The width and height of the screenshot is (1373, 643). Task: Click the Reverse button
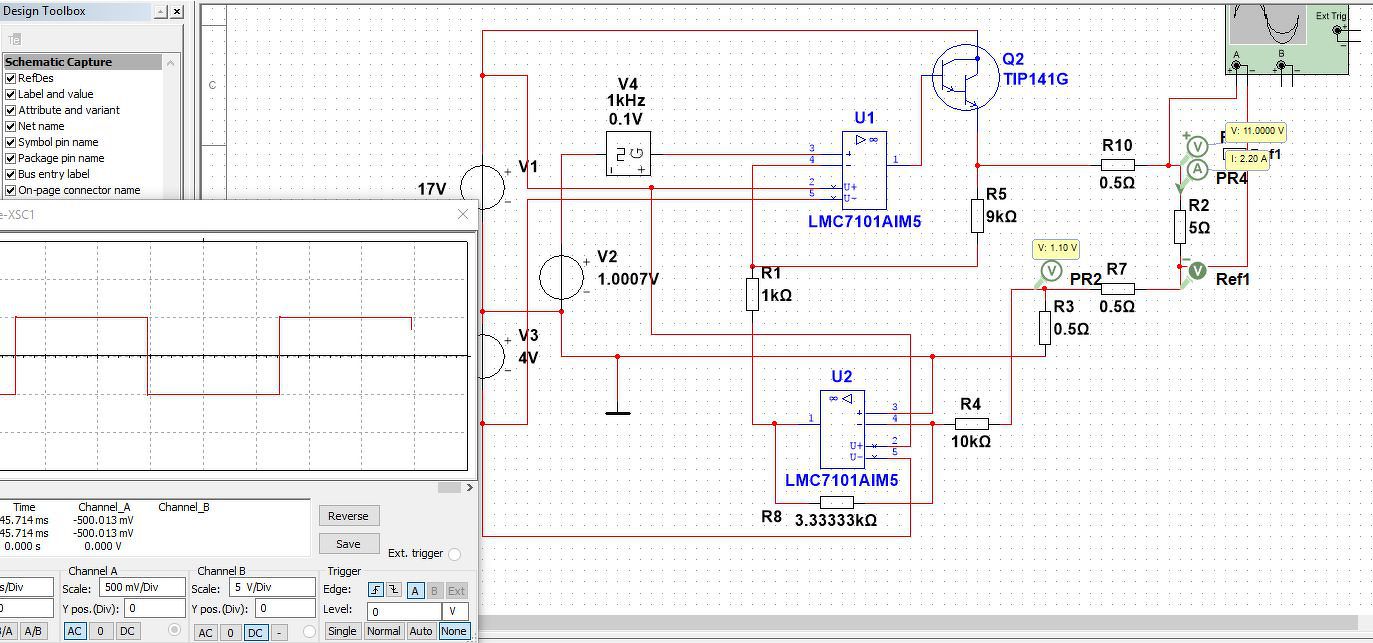348,516
